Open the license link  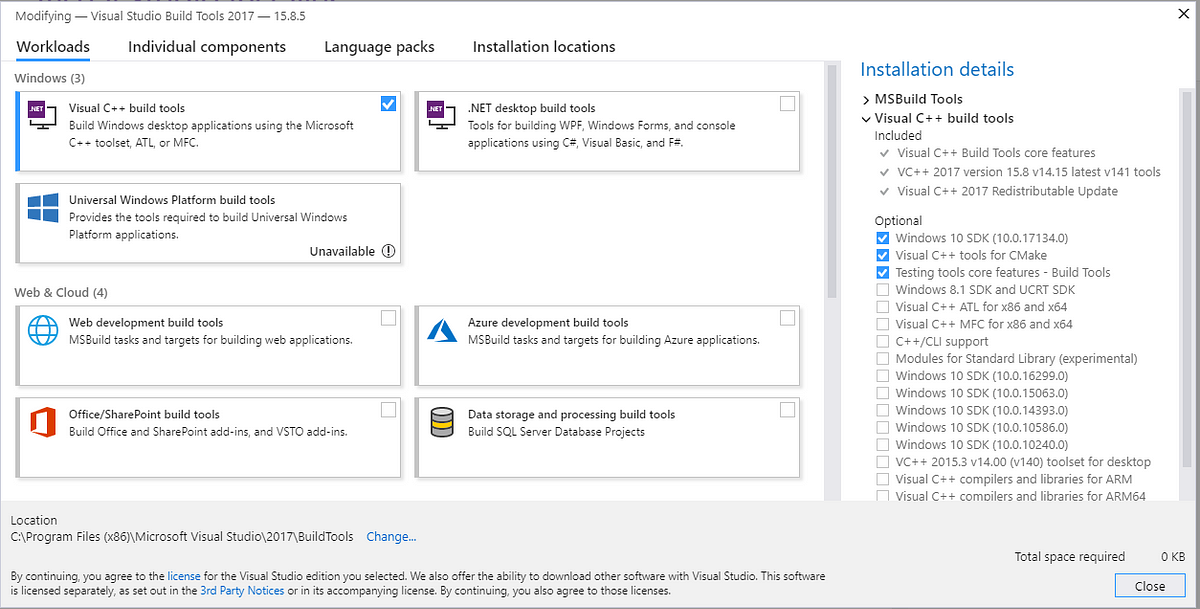(x=184, y=577)
